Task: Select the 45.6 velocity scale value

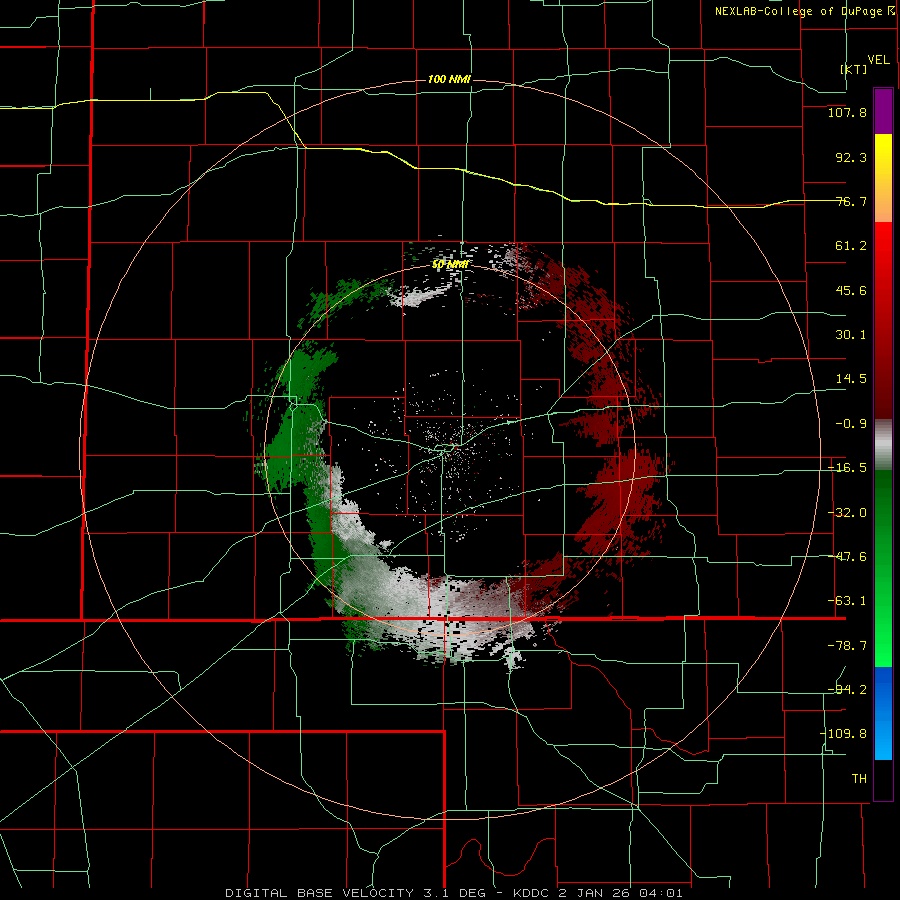Action: (851, 290)
